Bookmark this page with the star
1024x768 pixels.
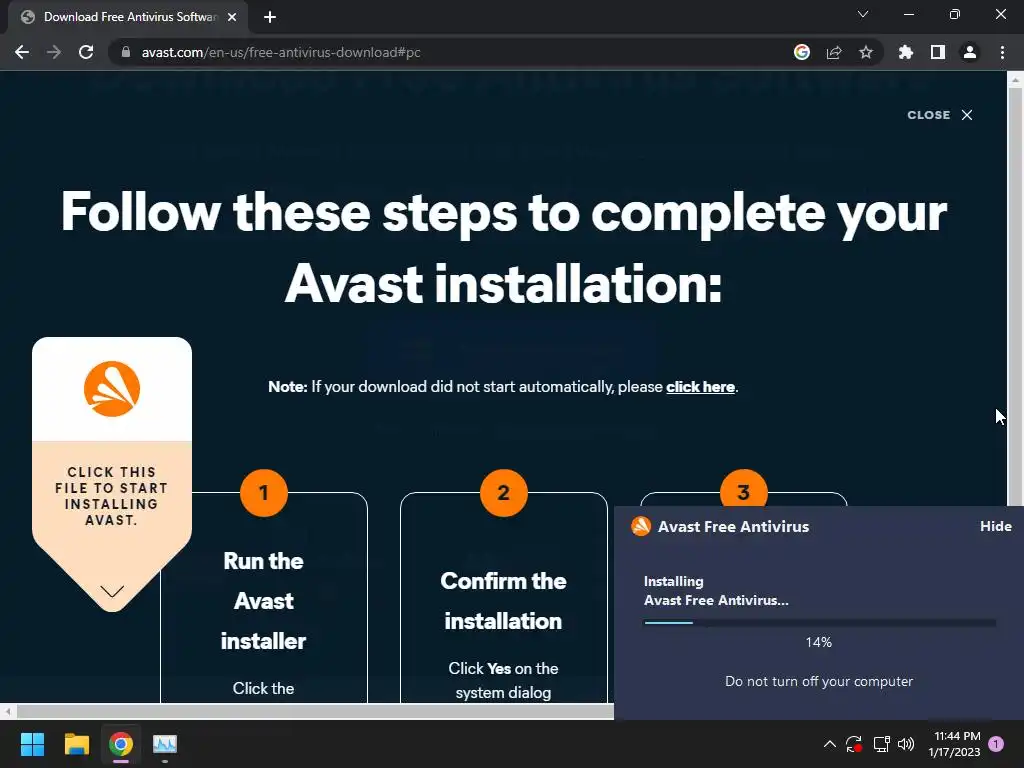866,52
